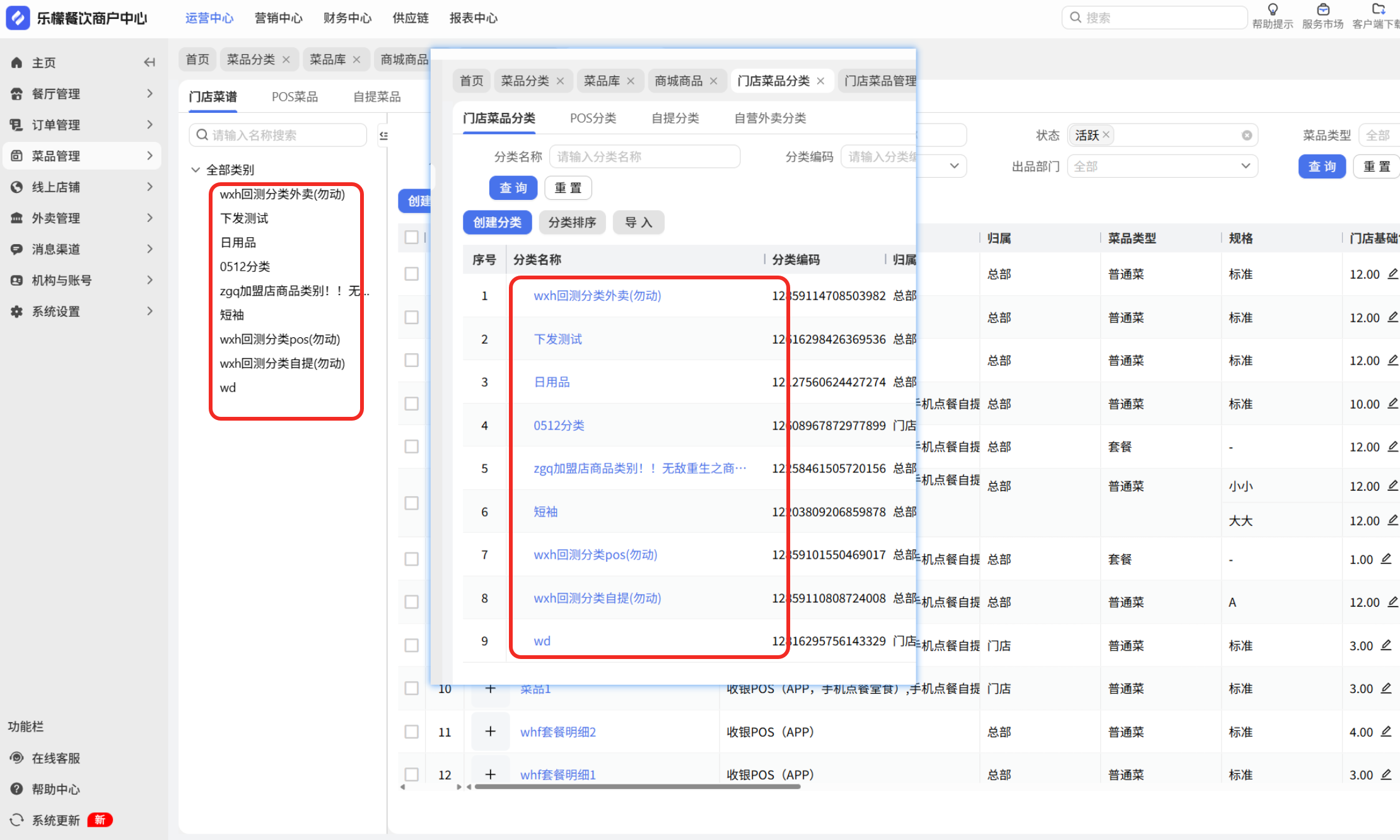
Task: Go to 主页 in the sidebar
Action: point(44,62)
